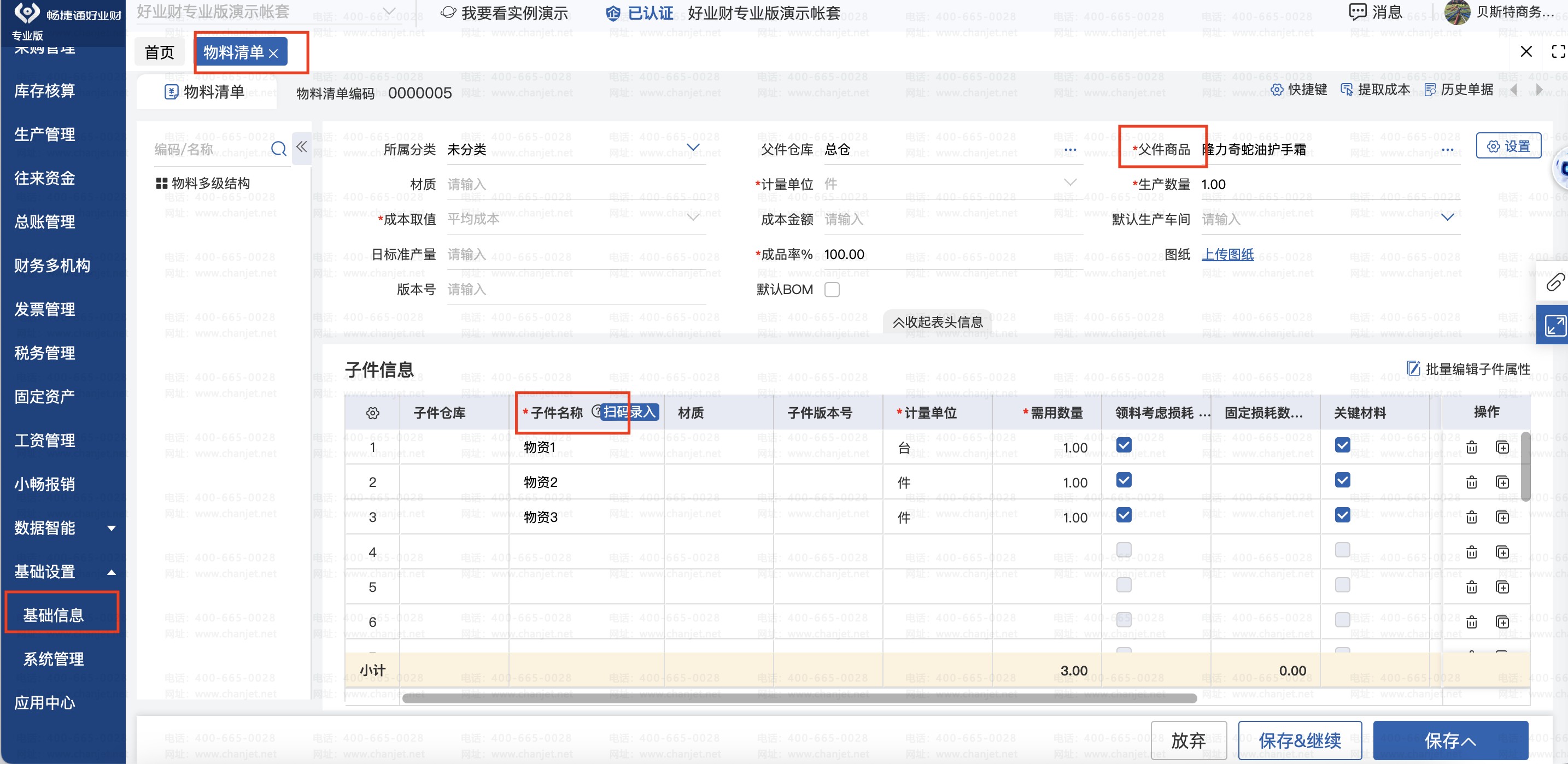Copy row 2 using the duplicate icon
1568x764 pixels.
pos(1502,483)
